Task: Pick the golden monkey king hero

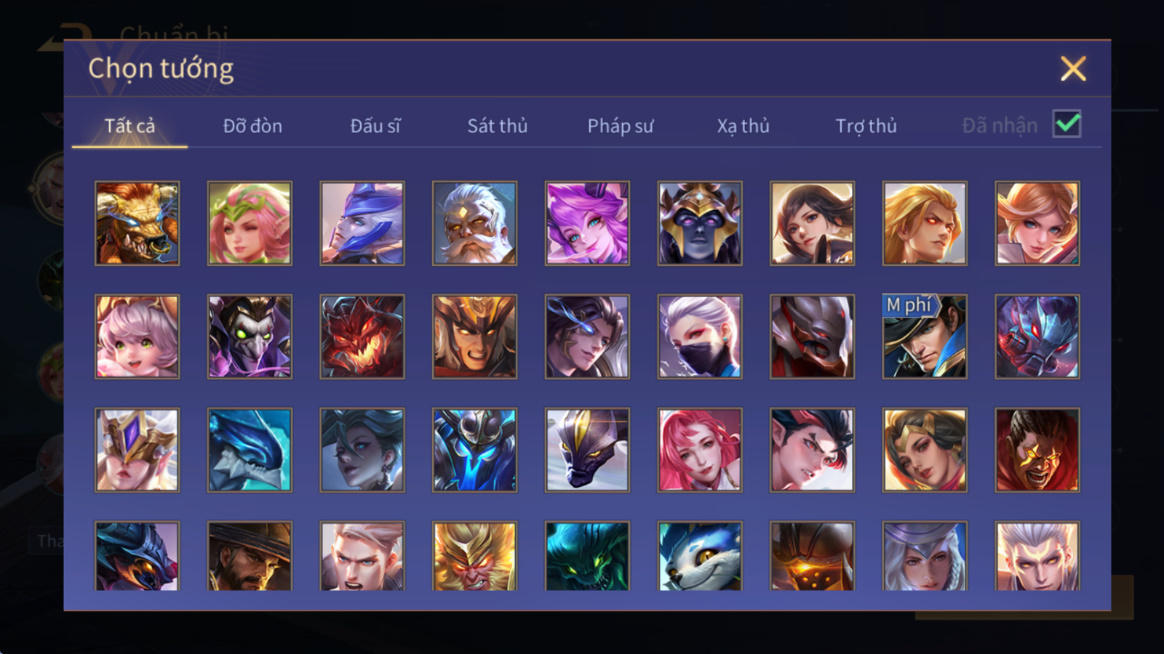Action: point(474,556)
